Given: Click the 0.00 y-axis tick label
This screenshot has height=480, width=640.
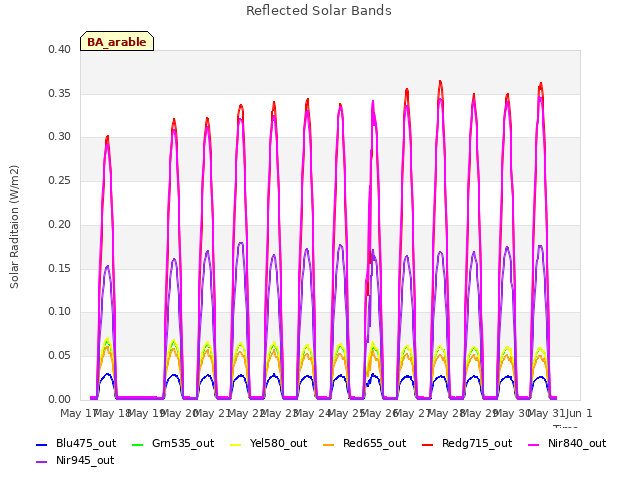Looking at the screenshot, I should (x=60, y=399).
